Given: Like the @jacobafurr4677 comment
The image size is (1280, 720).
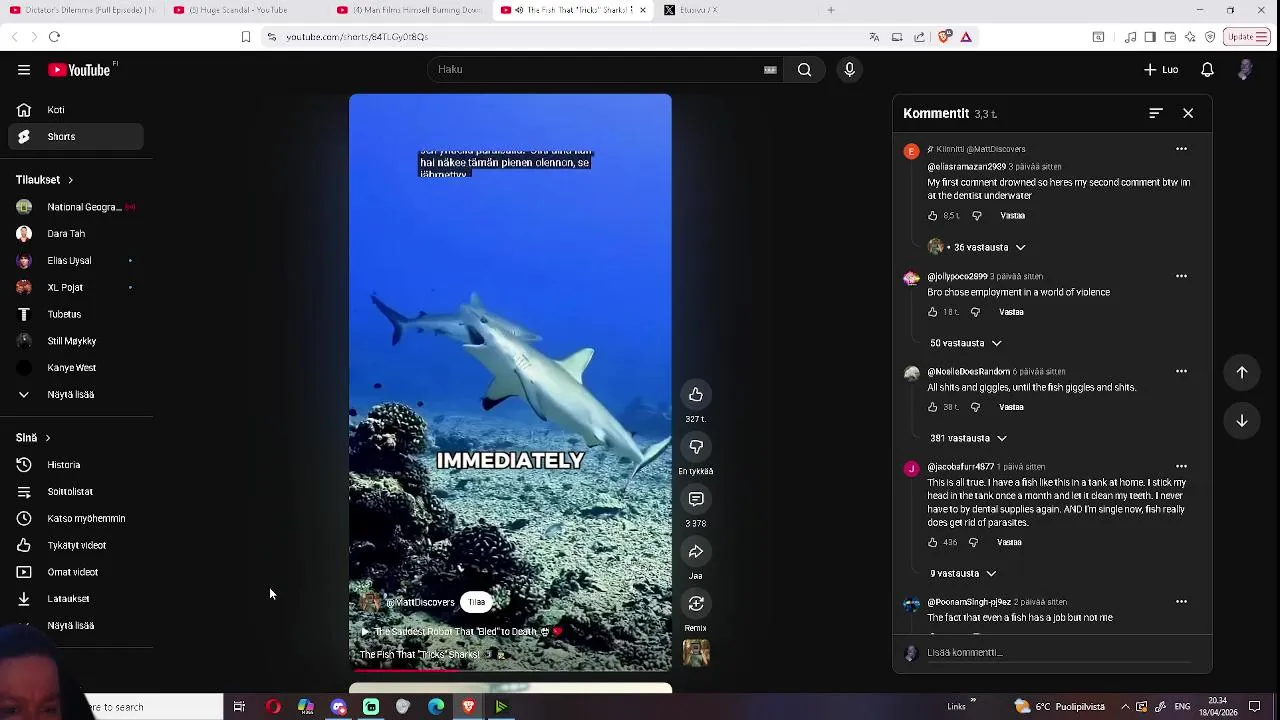Looking at the screenshot, I should (x=933, y=542).
